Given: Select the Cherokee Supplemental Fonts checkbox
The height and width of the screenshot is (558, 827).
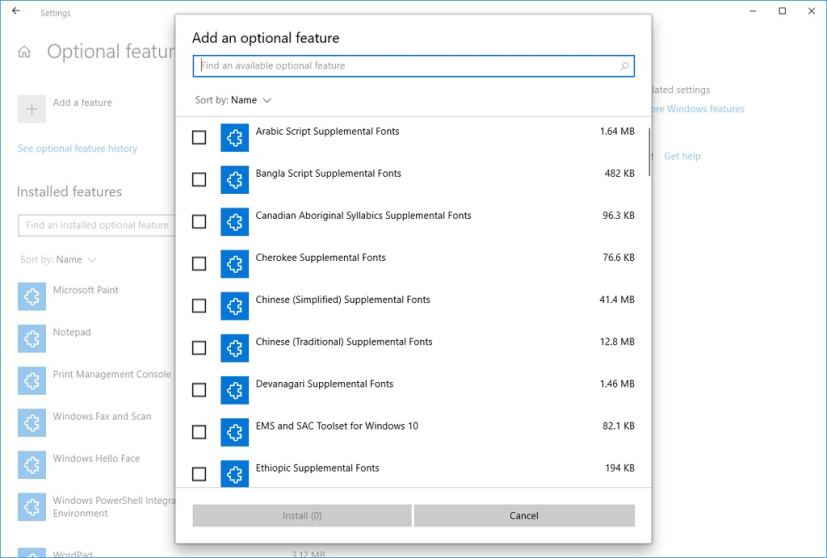Looking at the screenshot, I should [199, 264].
